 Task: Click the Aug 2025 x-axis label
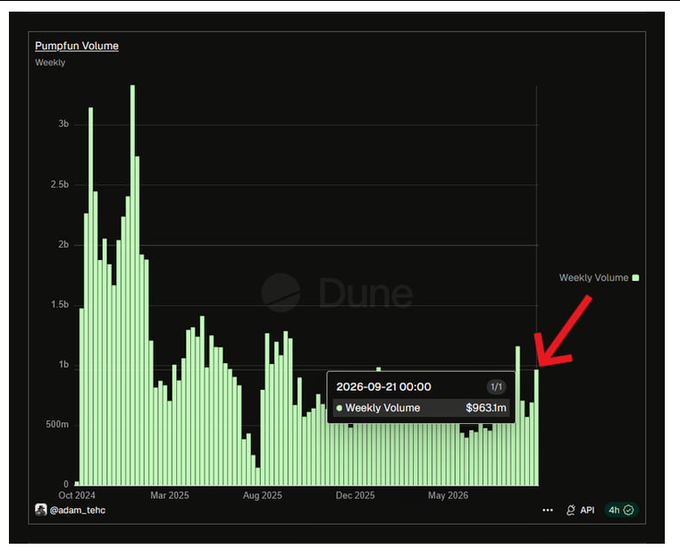tap(262, 495)
